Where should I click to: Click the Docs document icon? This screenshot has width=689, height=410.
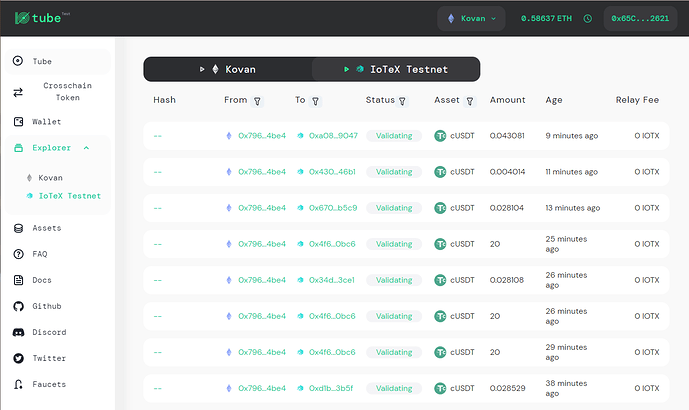18,280
